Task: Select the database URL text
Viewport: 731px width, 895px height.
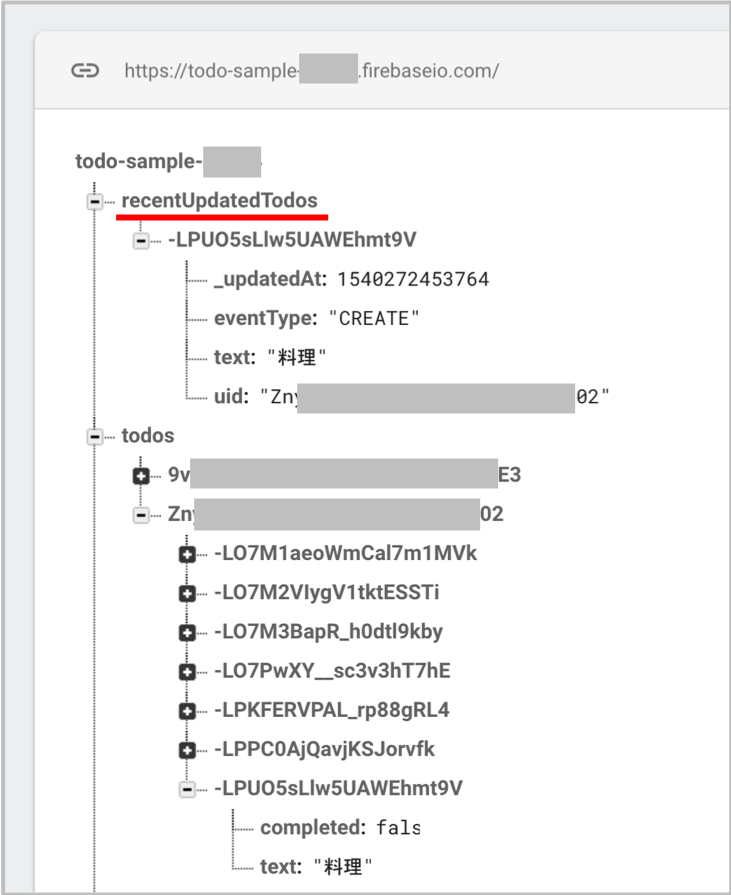Action: pyautogui.click(x=312, y=70)
